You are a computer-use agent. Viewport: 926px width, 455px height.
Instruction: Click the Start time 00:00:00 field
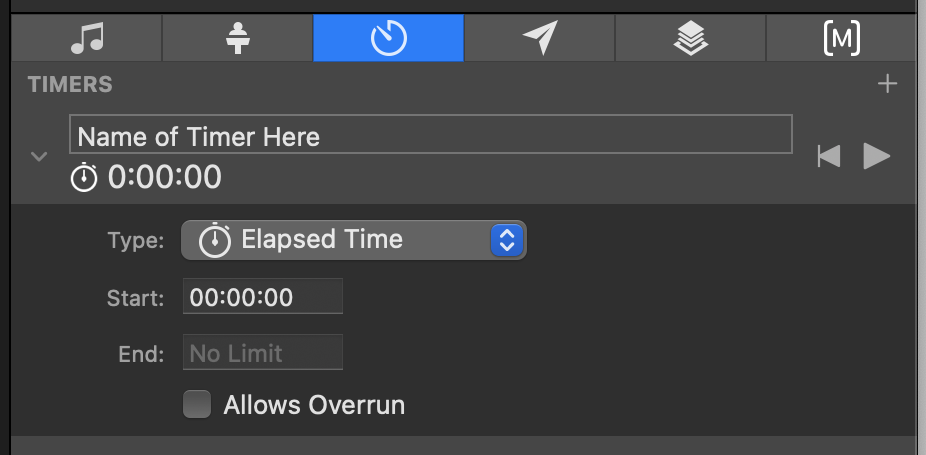point(262,297)
